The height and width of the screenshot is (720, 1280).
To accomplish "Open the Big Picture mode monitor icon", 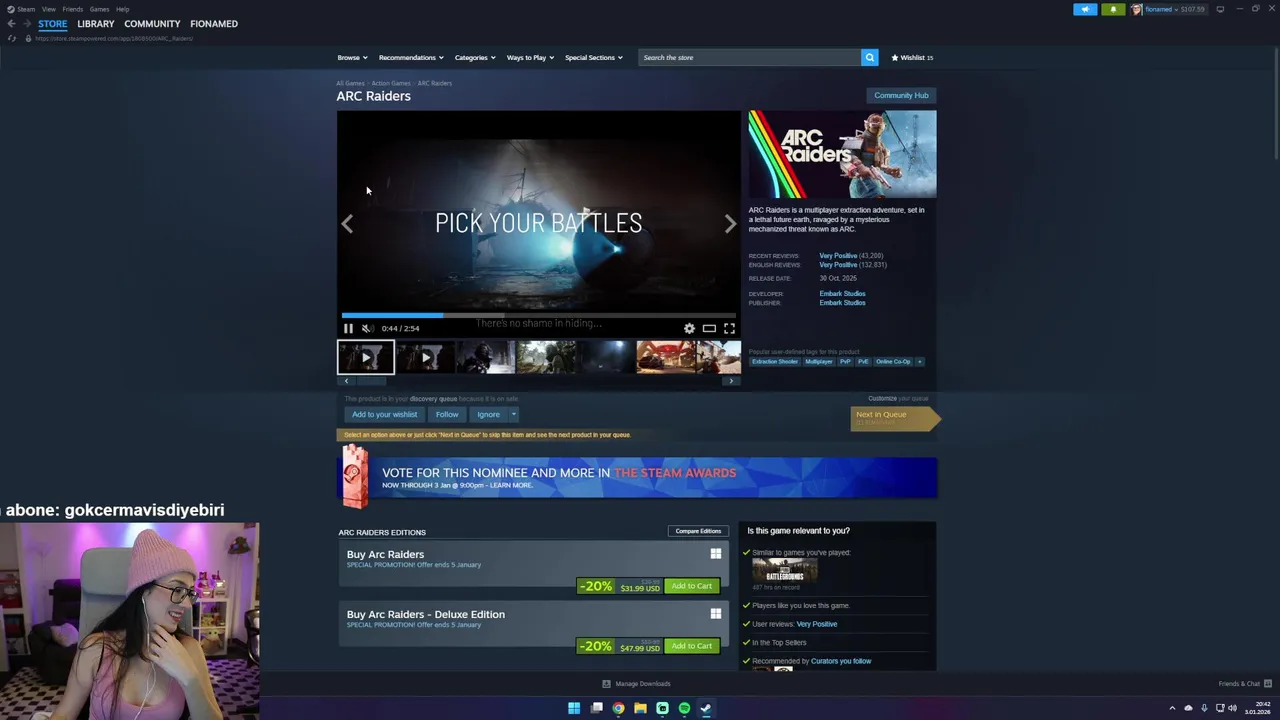I will pos(1220,9).
